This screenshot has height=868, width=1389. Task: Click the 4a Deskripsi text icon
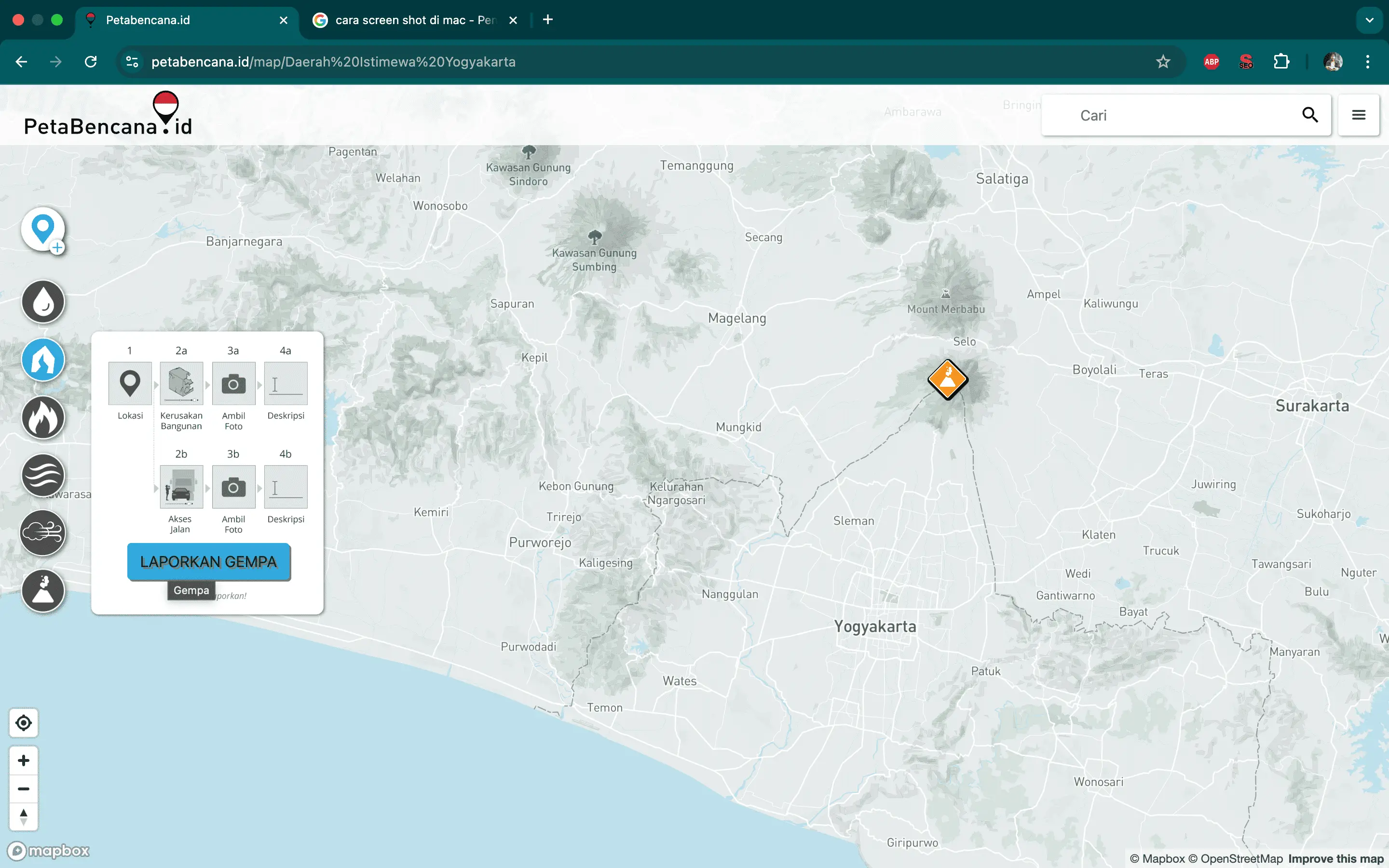286,383
